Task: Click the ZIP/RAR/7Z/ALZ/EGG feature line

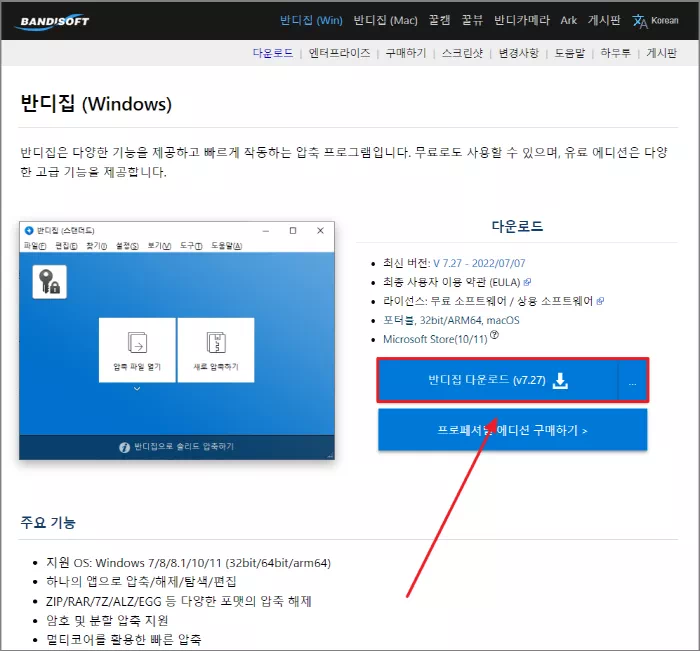Action: point(179,601)
